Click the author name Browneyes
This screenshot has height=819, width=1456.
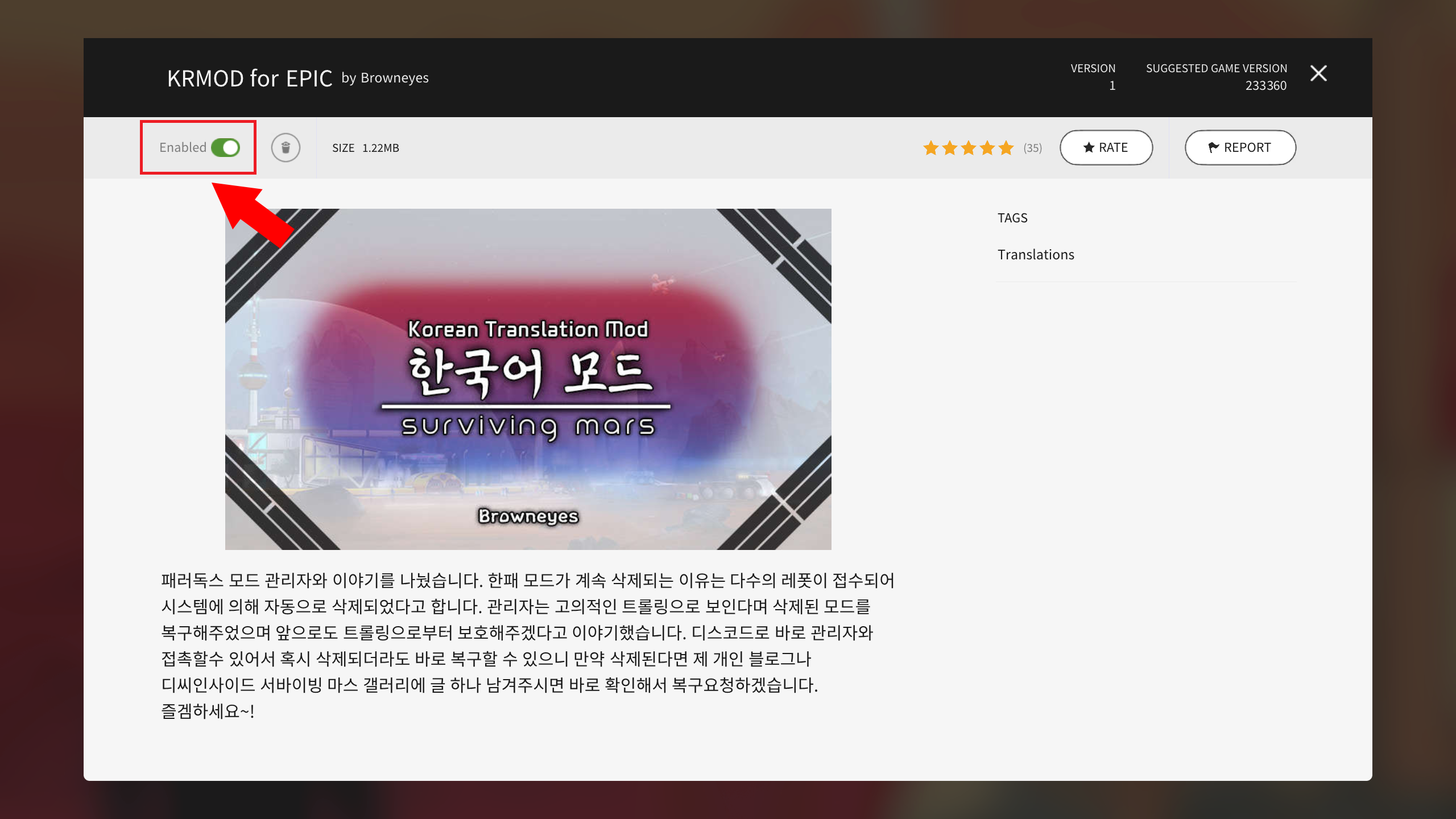[394, 78]
